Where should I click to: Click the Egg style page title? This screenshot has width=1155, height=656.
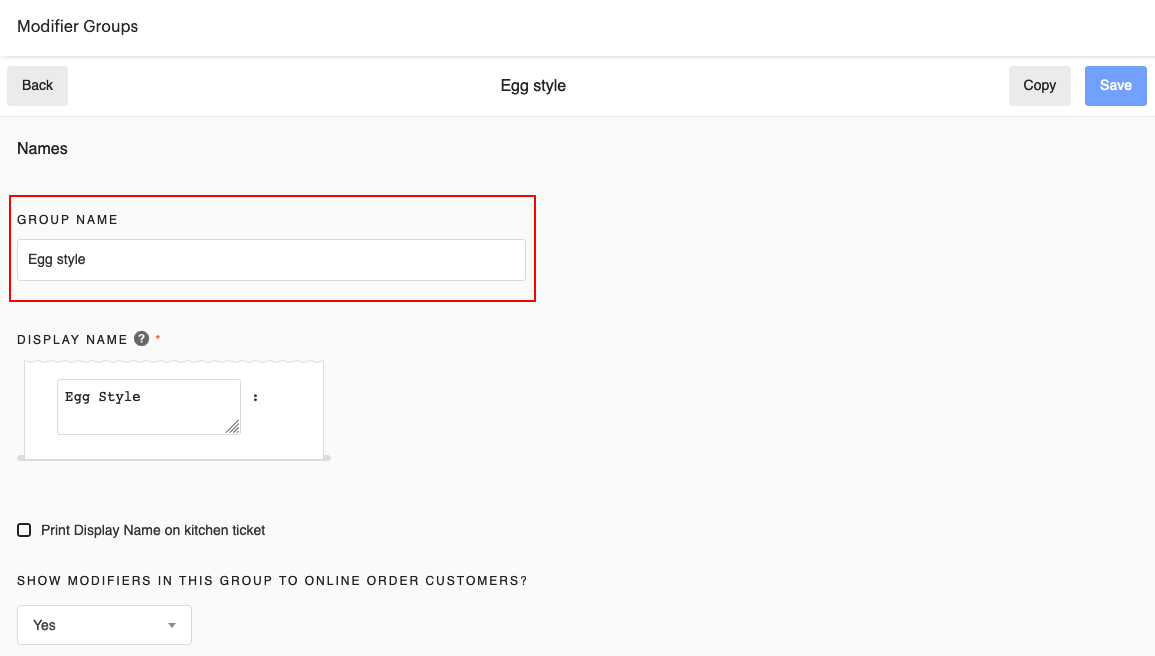[x=532, y=85]
